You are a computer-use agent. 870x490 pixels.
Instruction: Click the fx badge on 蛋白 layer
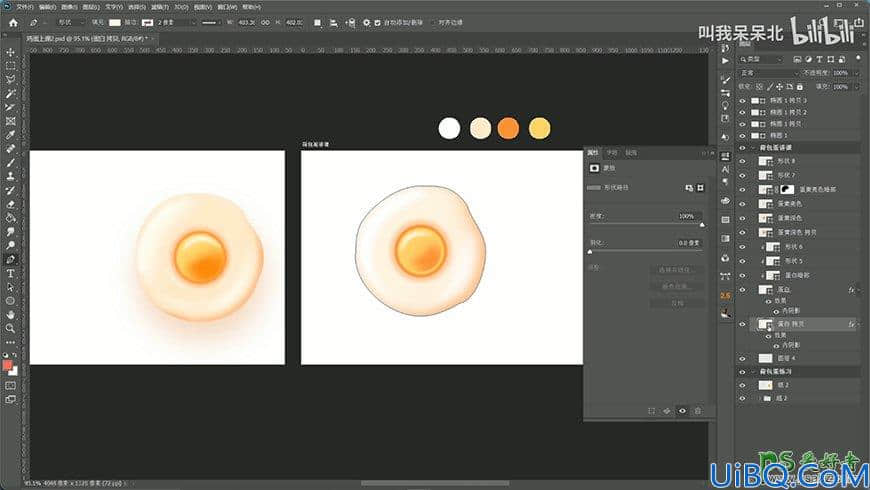[x=851, y=290]
